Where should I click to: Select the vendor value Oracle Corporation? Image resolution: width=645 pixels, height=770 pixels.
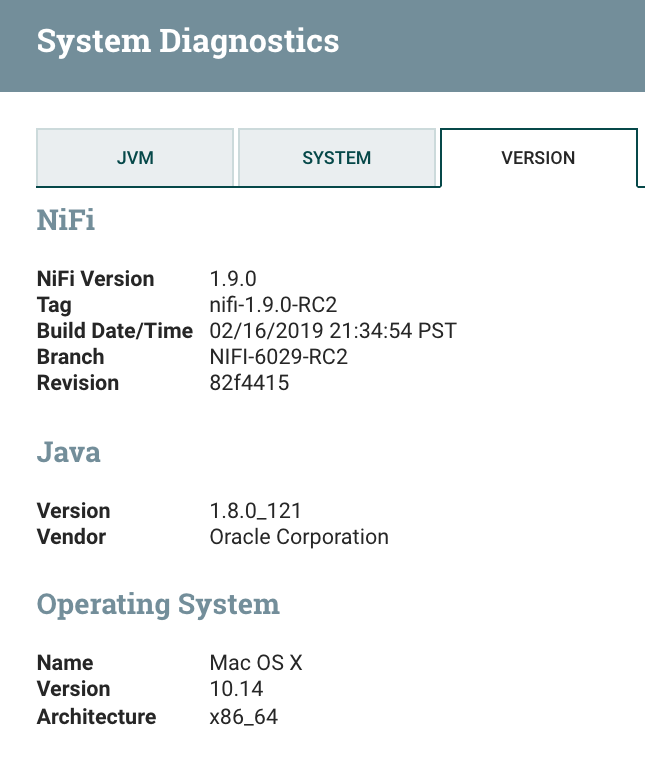point(299,537)
